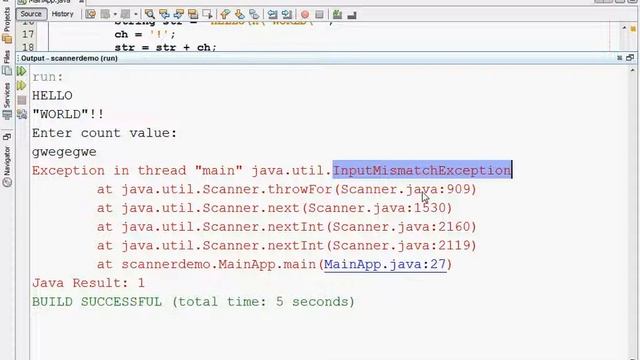Open Services side panel tab
The image size is (640, 360).
point(7,101)
